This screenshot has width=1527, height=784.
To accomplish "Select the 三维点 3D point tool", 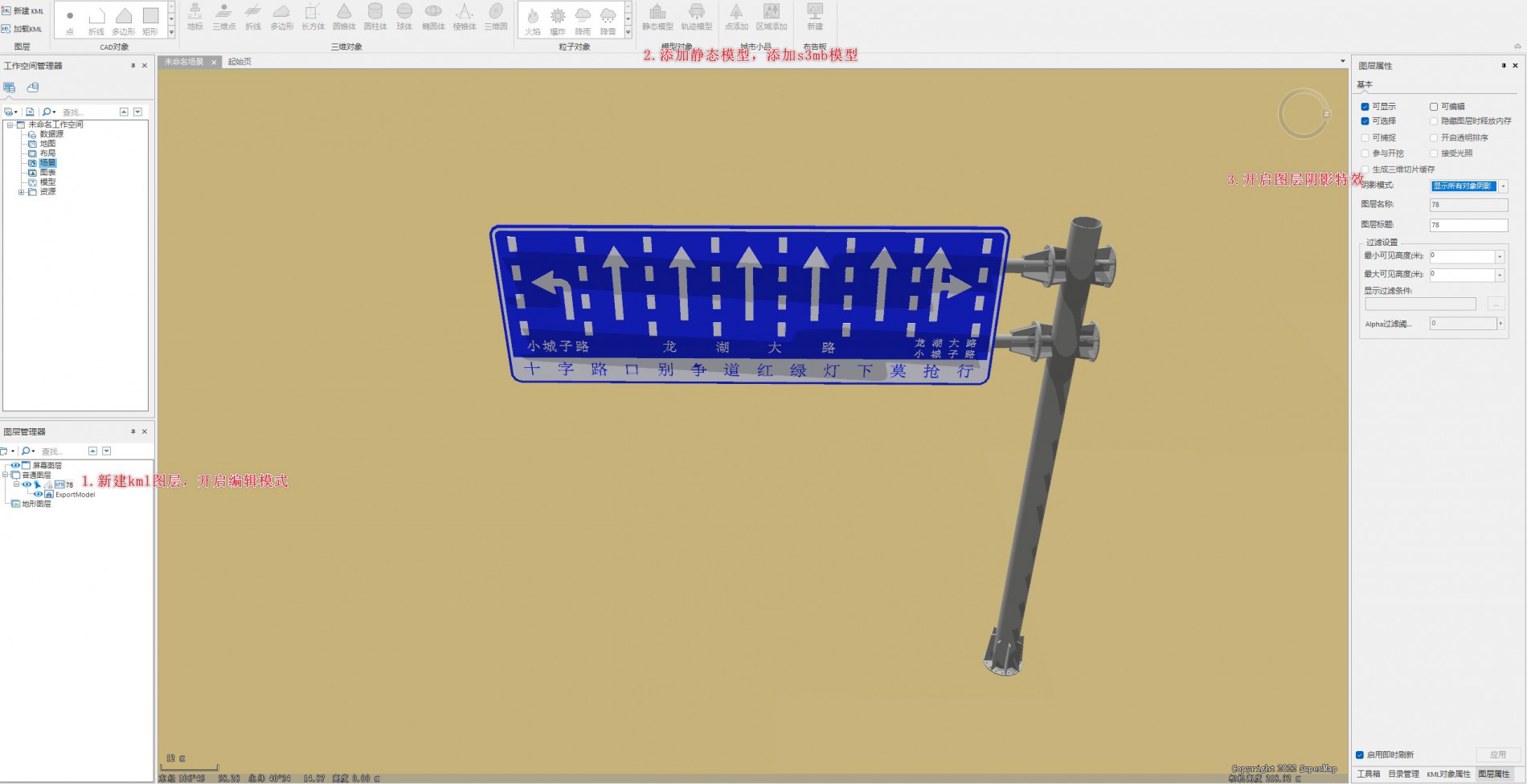I will click(x=224, y=17).
